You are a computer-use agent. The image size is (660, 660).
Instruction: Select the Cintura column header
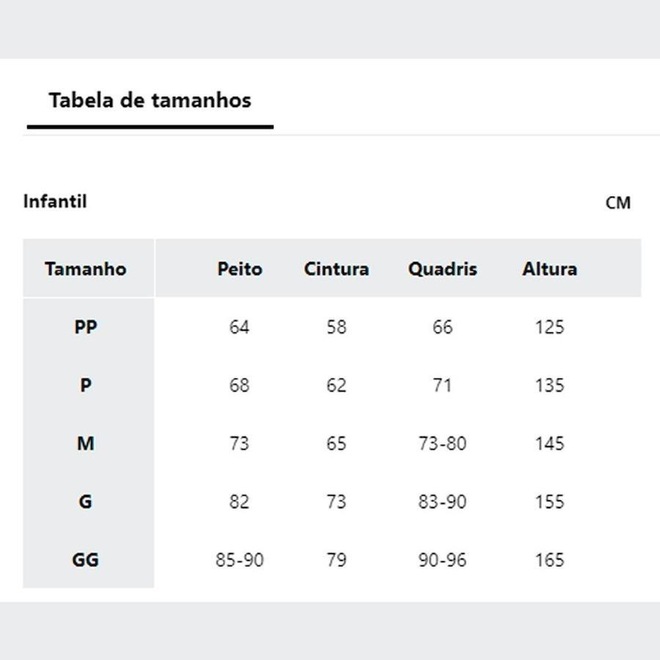tap(336, 269)
